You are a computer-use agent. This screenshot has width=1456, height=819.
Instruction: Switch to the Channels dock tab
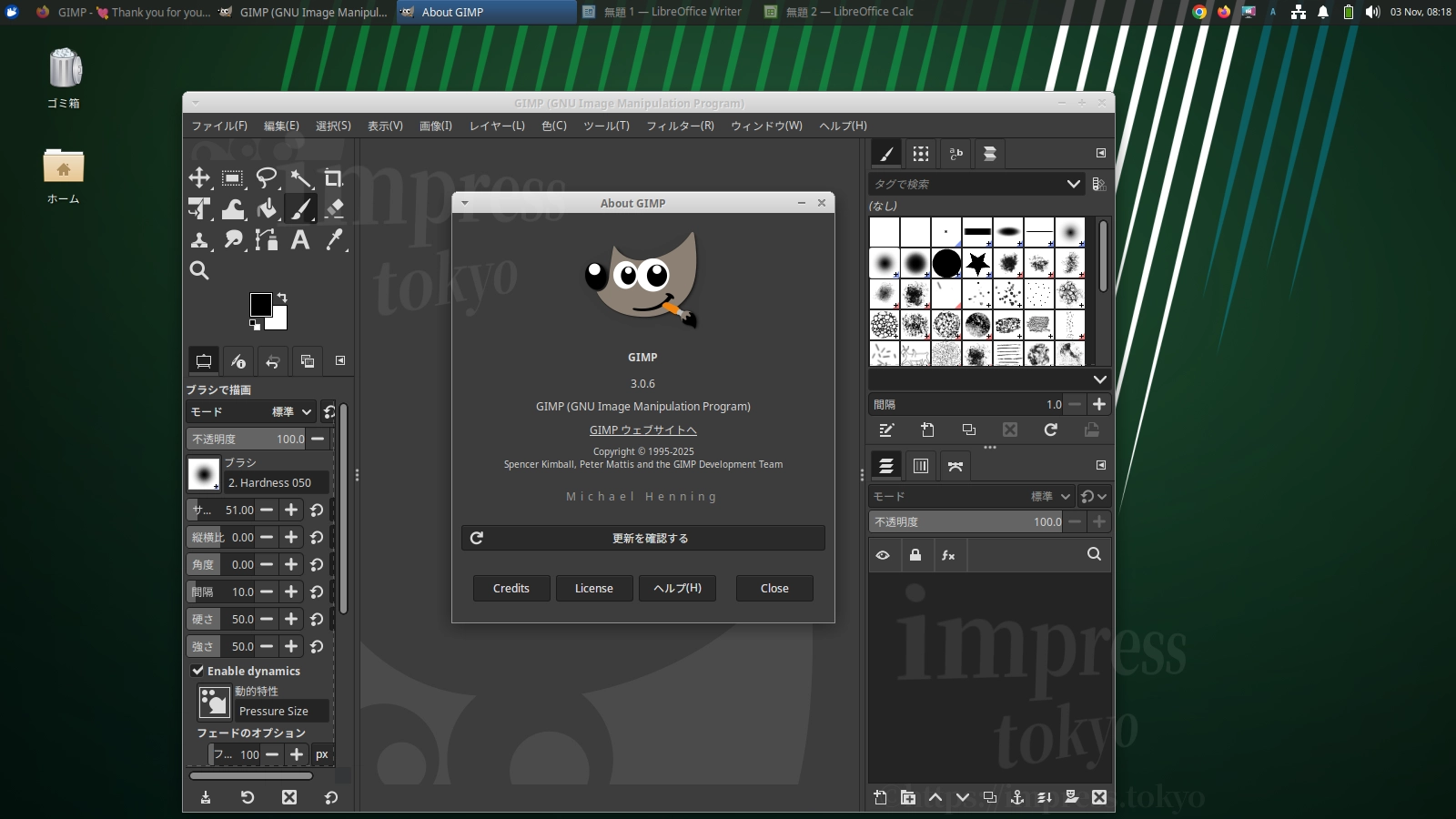[x=921, y=466]
